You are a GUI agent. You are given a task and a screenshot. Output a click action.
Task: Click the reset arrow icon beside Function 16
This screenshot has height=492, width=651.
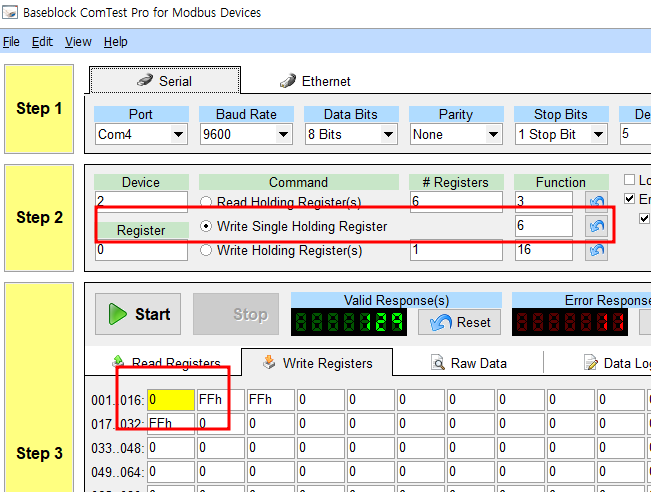tap(596, 250)
